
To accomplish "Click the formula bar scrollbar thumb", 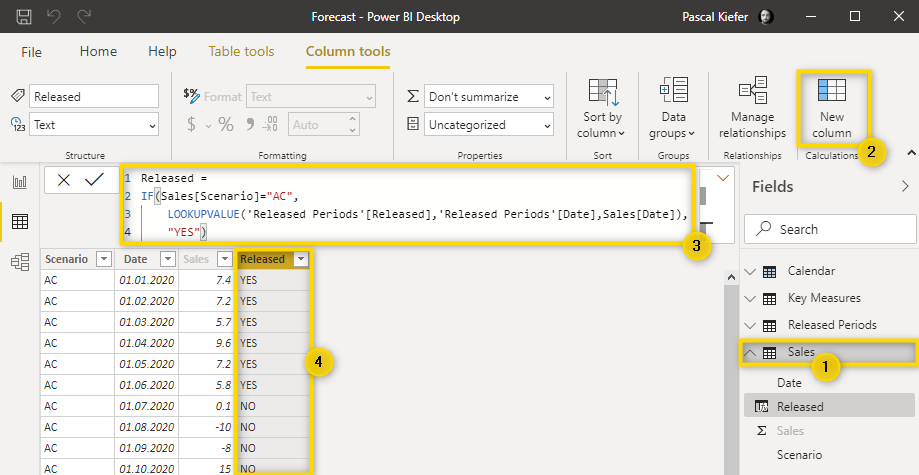I will tap(703, 196).
